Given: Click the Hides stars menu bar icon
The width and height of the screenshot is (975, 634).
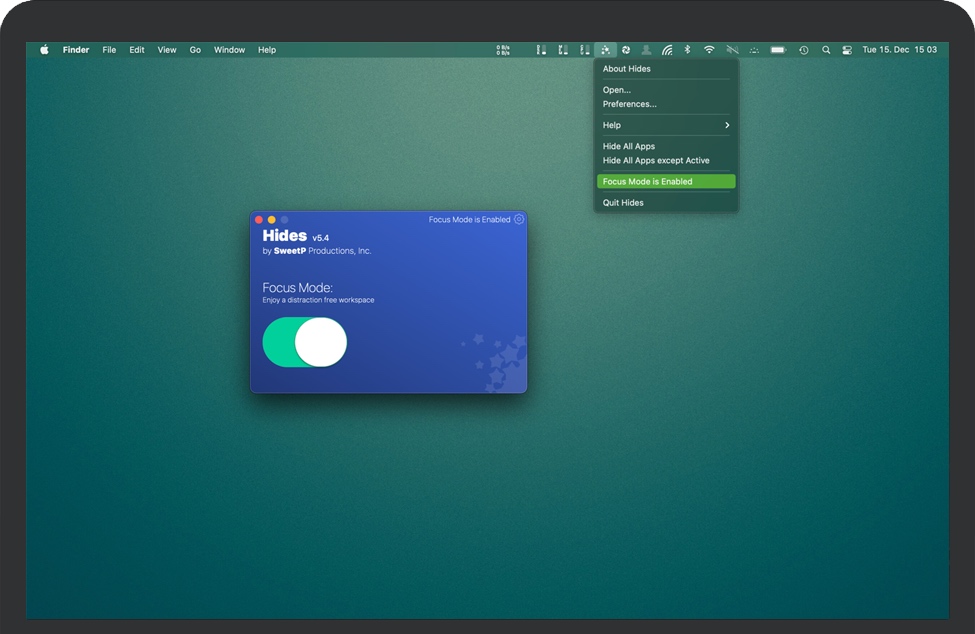Looking at the screenshot, I should [605, 50].
